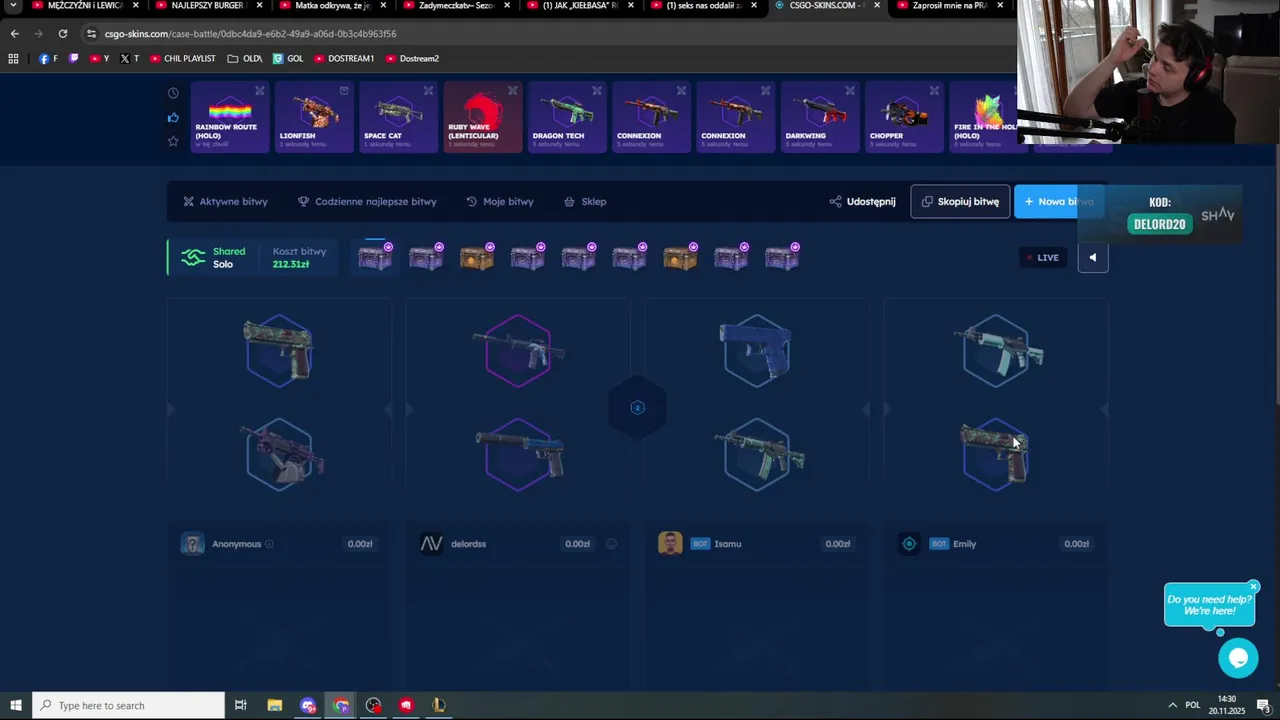This screenshot has width=1280, height=720.
Task: Click the Koszt bitwy 212.31zł value
Action: (290, 264)
